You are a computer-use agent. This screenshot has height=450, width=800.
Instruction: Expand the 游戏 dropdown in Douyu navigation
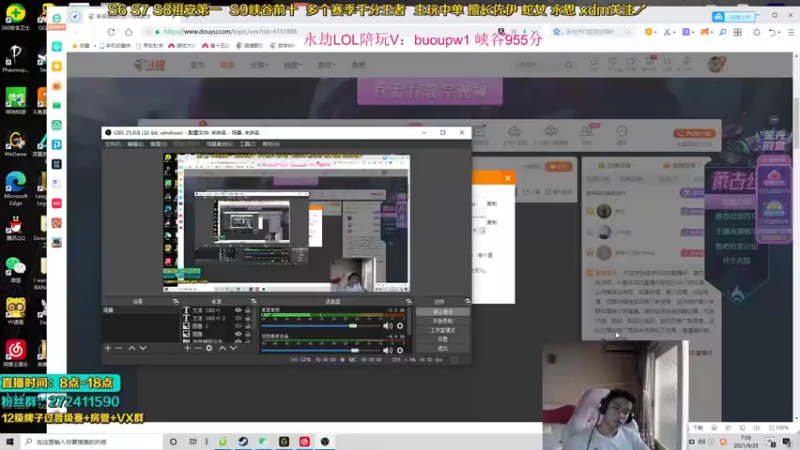[326, 65]
